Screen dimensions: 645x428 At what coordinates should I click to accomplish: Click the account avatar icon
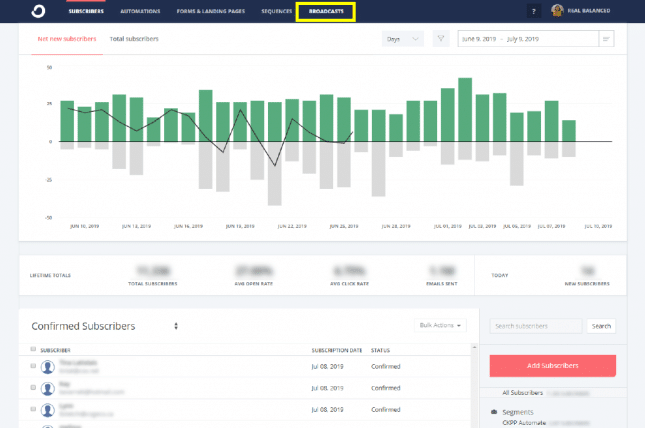click(558, 11)
